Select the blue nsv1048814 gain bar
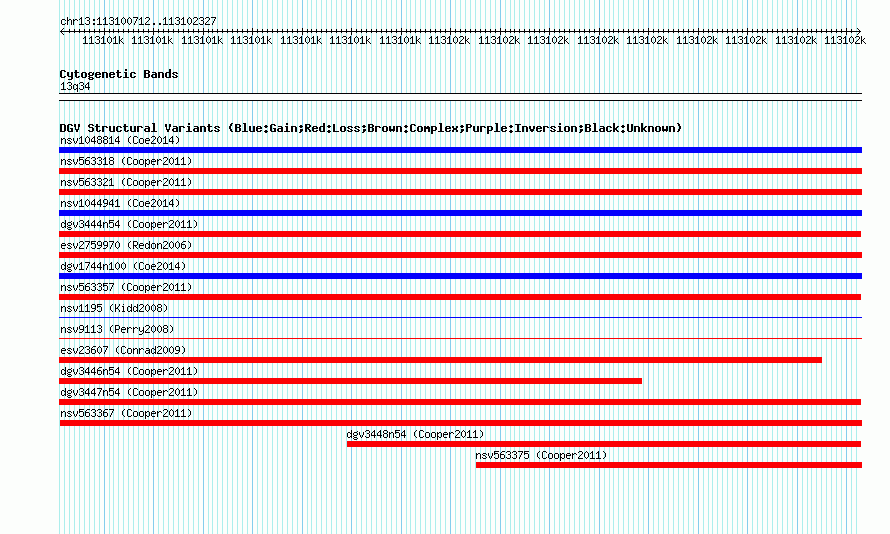This screenshot has width=890, height=534. (460, 150)
